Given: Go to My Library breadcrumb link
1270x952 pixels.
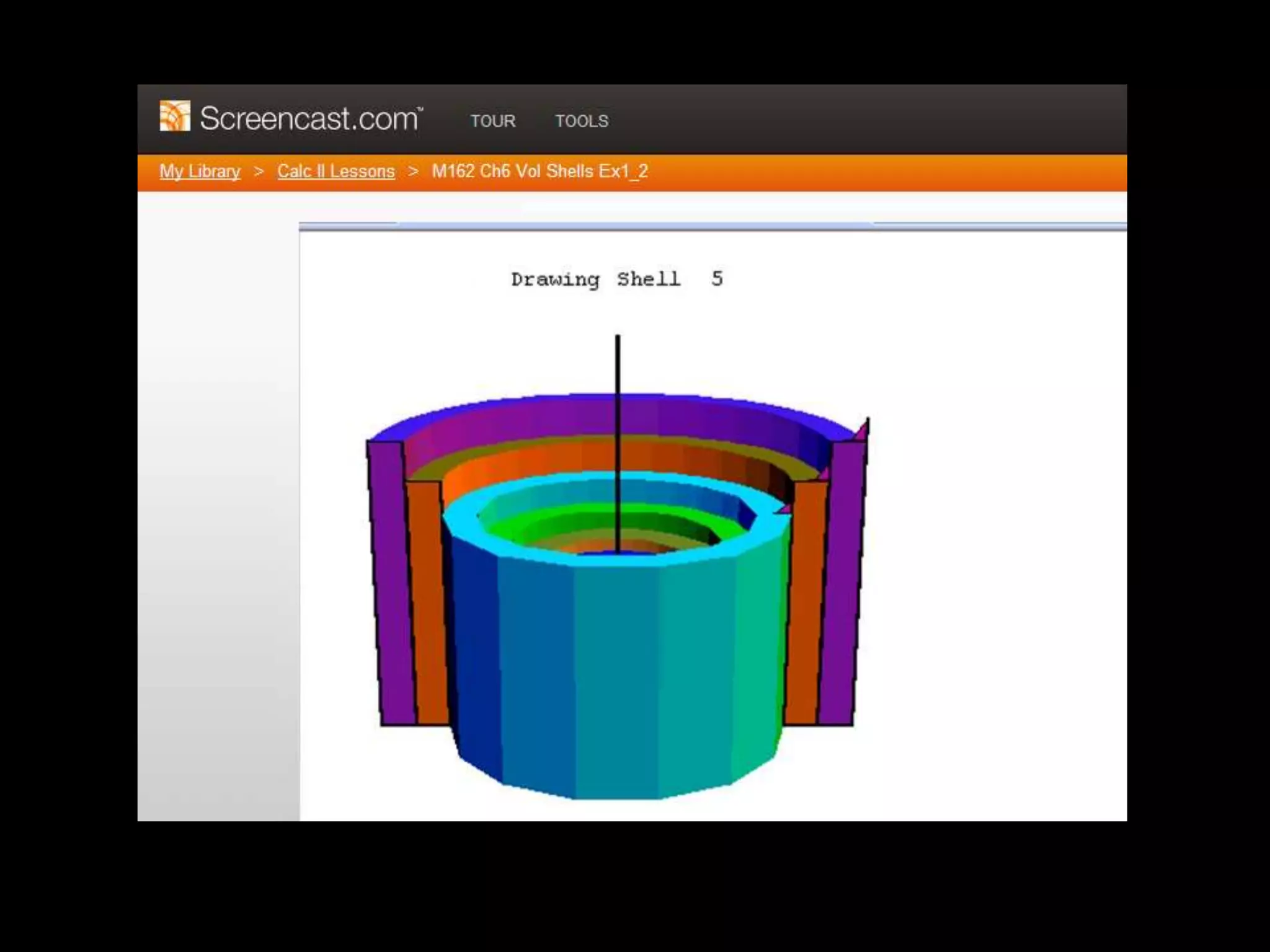Looking at the screenshot, I should tap(200, 171).
